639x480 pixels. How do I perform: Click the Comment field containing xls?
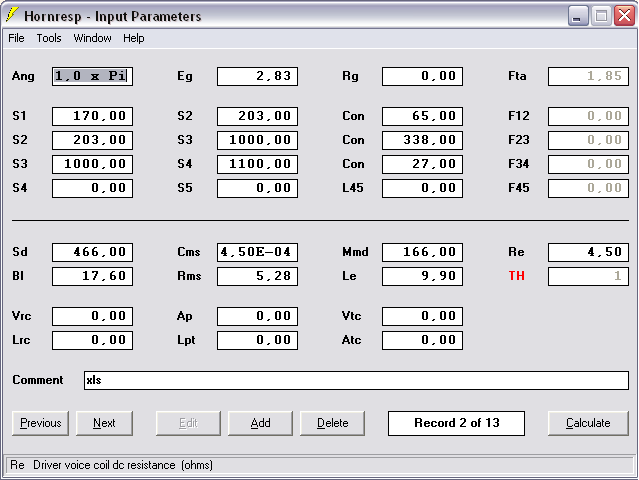point(356,380)
